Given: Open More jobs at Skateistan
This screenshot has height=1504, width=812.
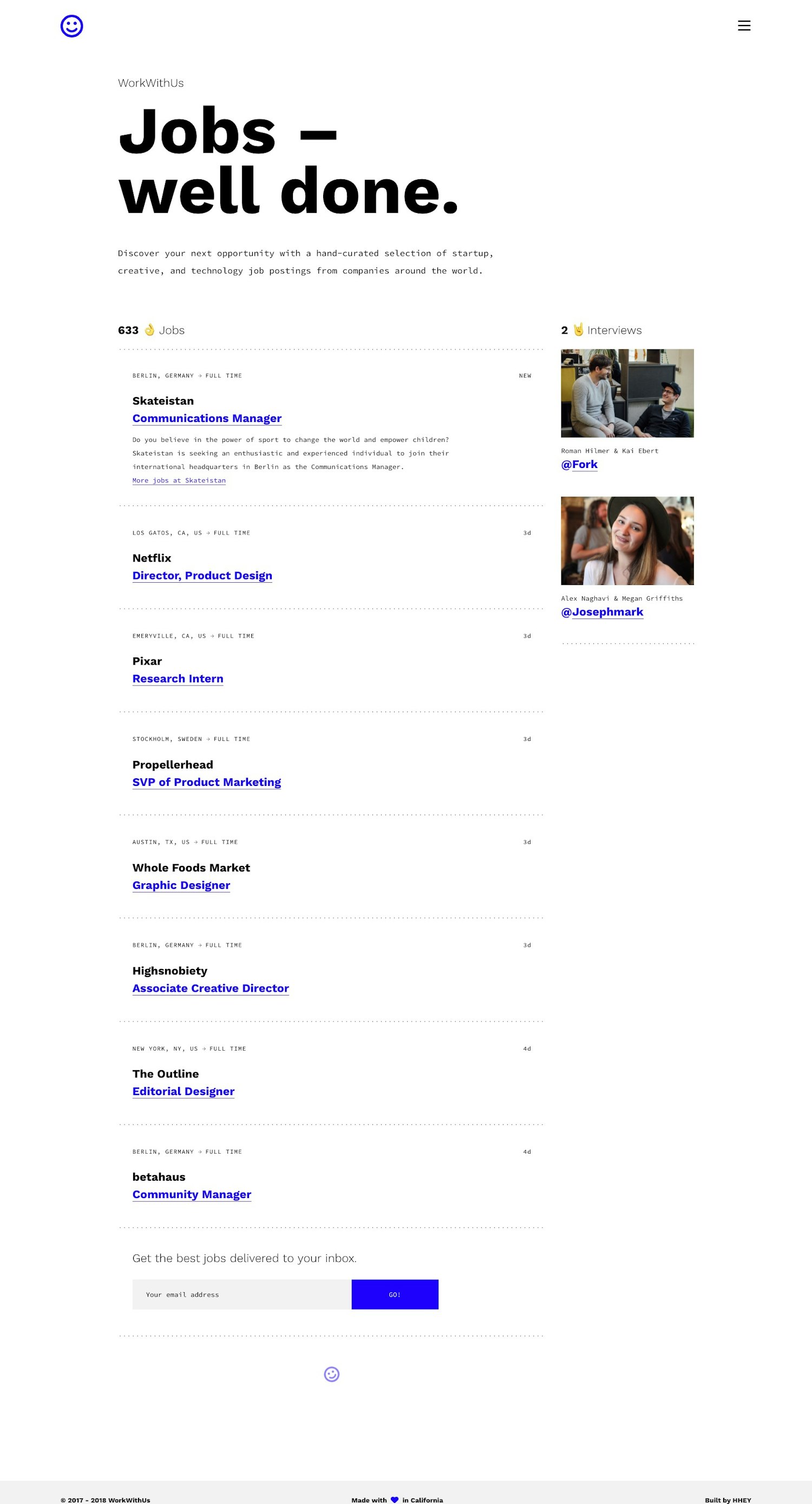Looking at the screenshot, I should point(179,480).
